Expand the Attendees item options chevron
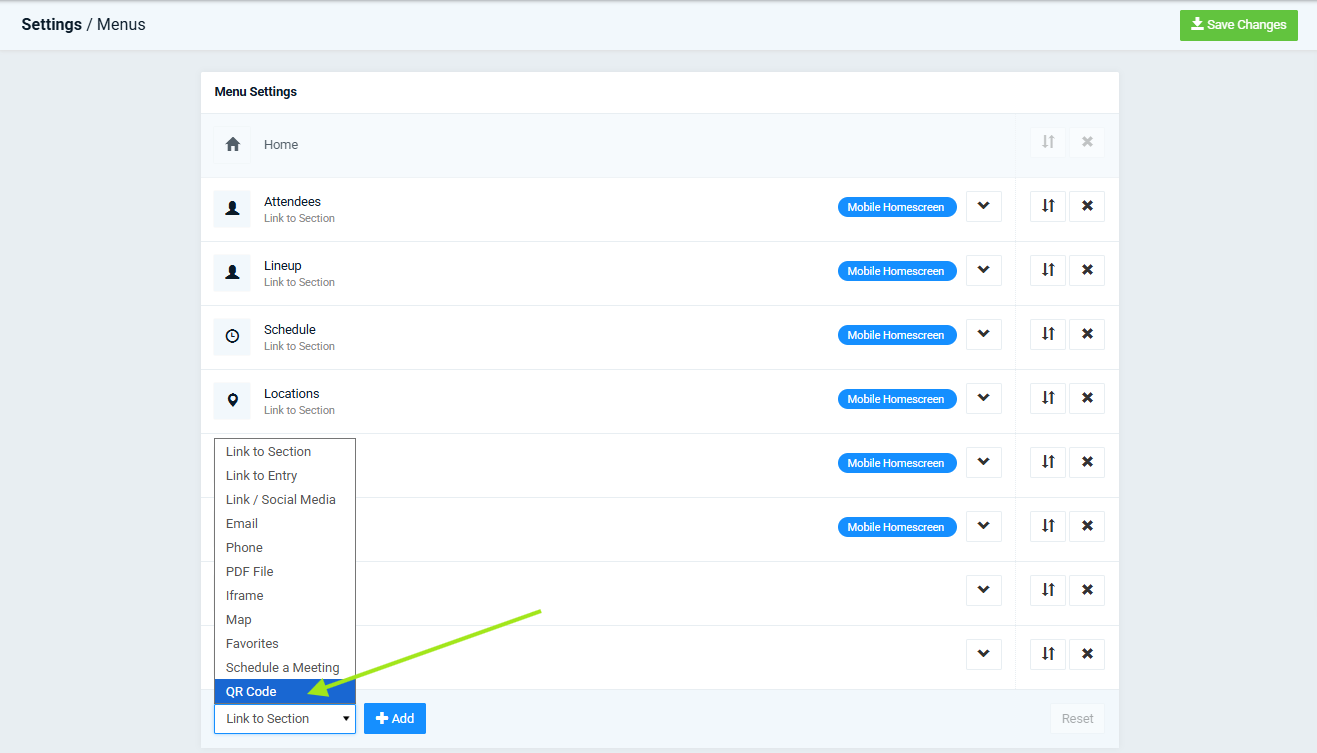This screenshot has height=753, width=1317. point(984,206)
